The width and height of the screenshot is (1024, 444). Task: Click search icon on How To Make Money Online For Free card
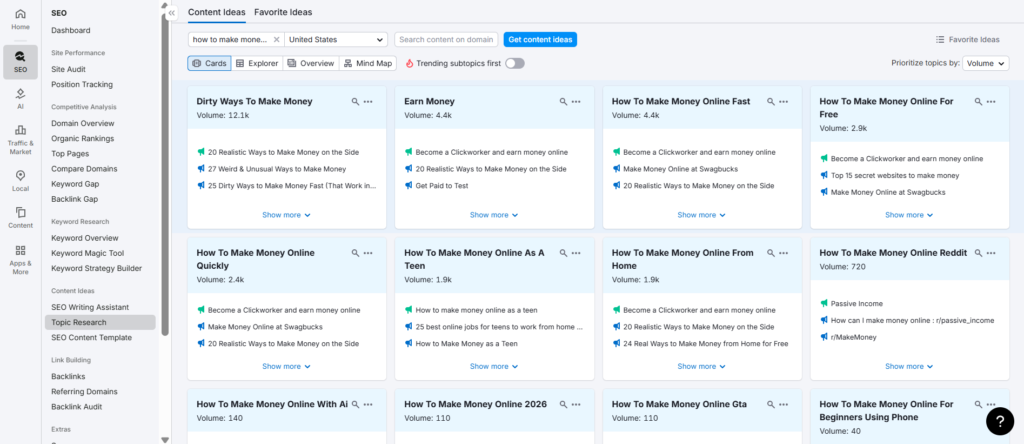(978, 102)
